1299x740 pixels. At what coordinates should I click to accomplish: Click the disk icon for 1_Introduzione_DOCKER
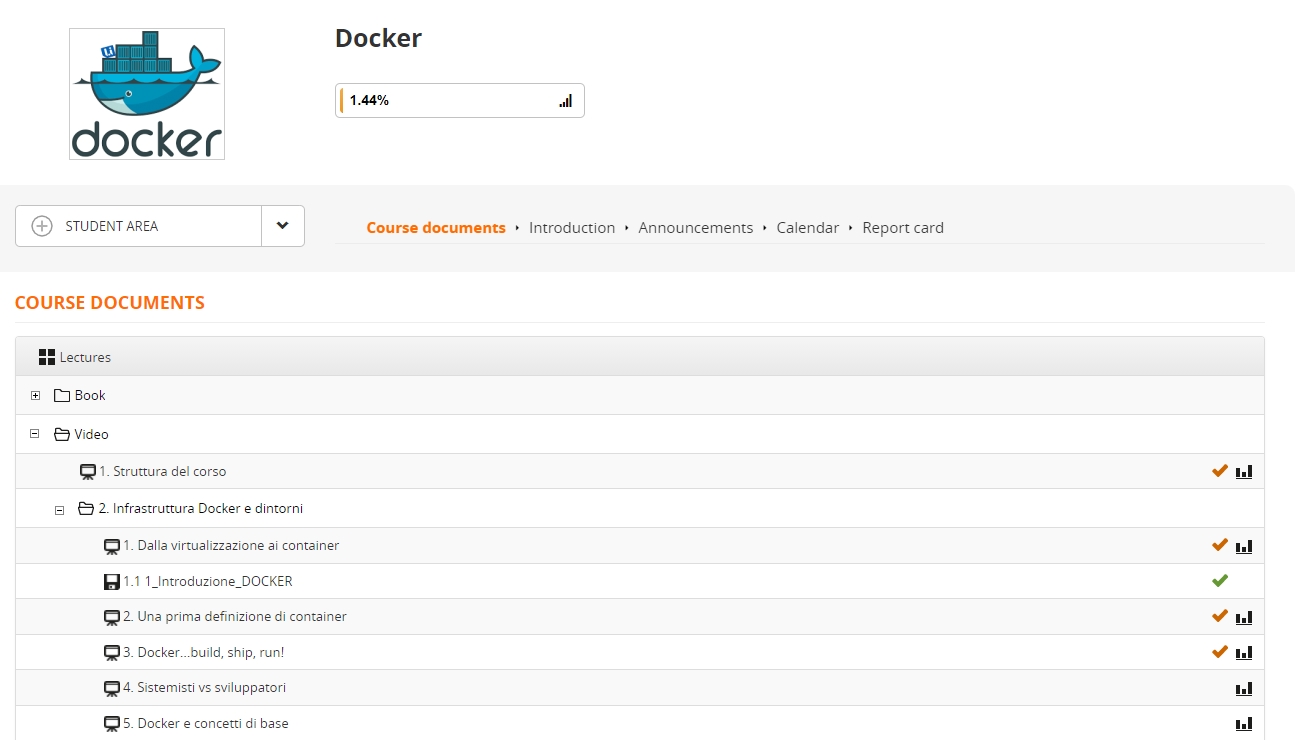point(112,581)
